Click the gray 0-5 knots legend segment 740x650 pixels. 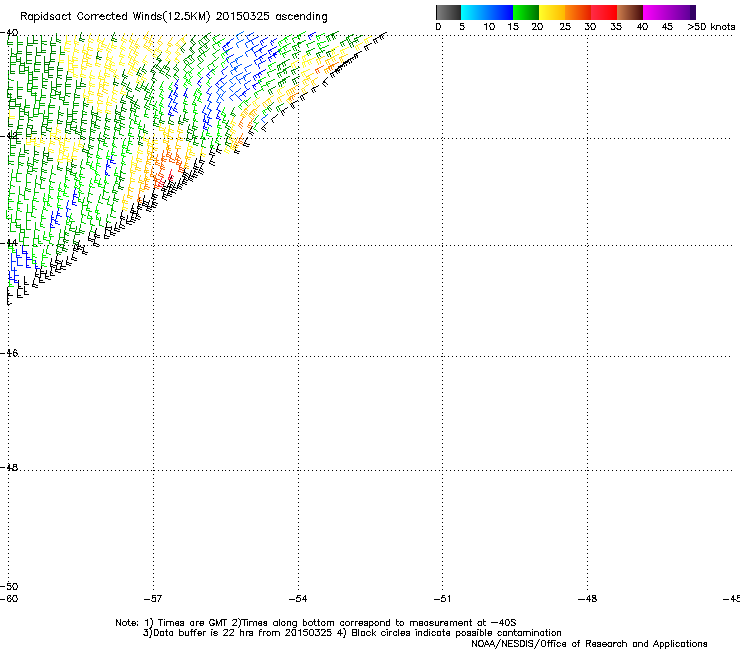tap(448, 12)
